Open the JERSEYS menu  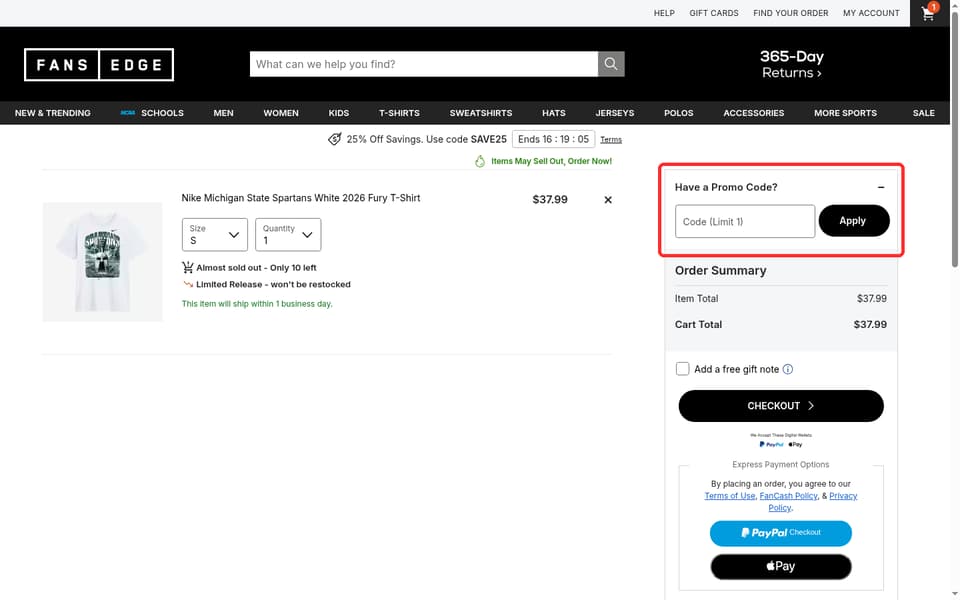615,113
